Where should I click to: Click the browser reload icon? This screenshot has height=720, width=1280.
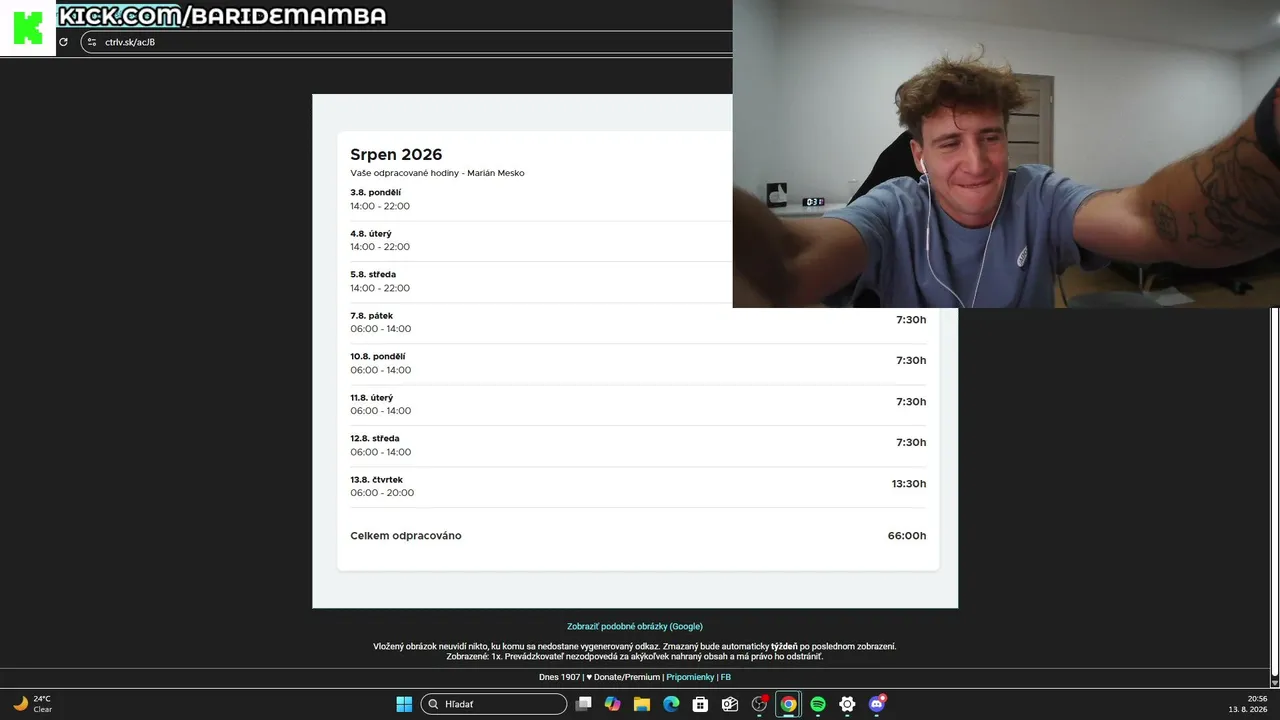(63, 42)
